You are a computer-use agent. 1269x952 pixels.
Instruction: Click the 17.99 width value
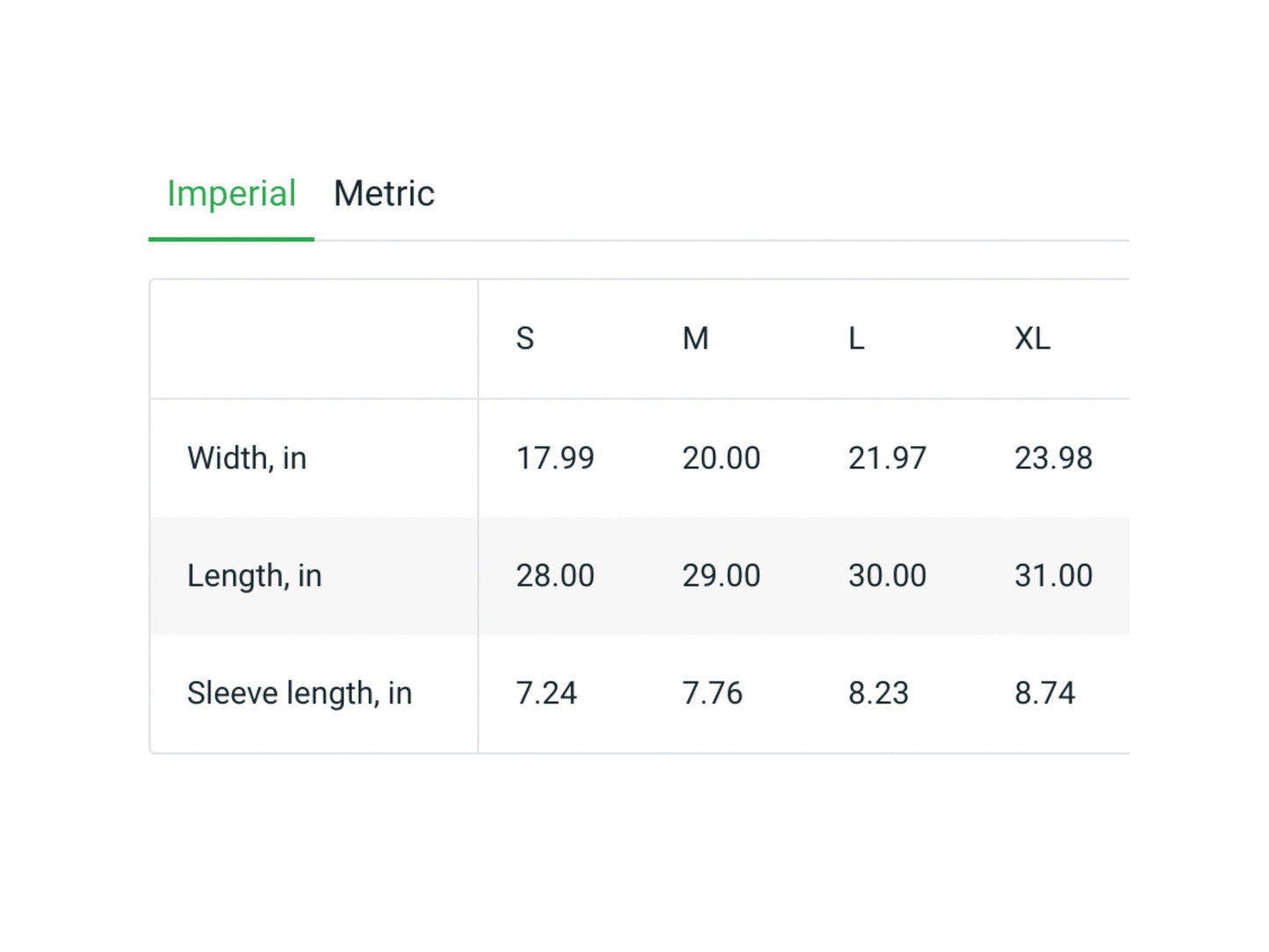555,458
